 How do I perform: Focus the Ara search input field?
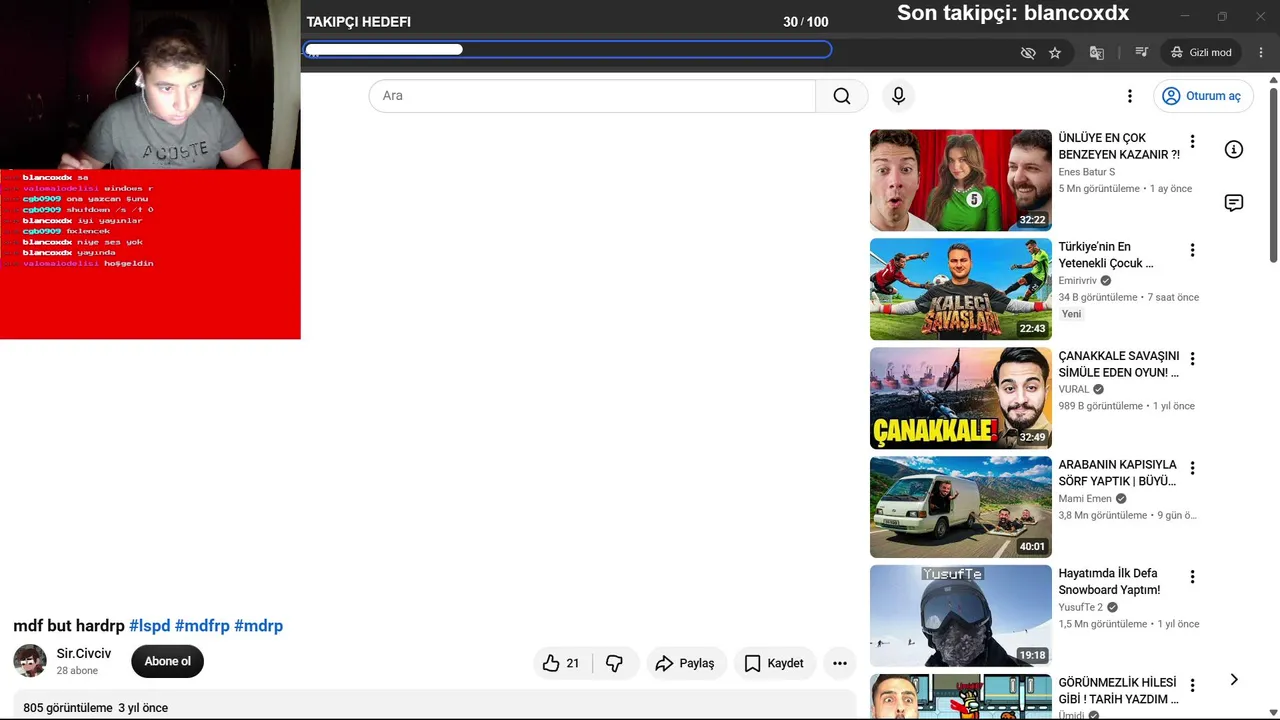(592, 96)
